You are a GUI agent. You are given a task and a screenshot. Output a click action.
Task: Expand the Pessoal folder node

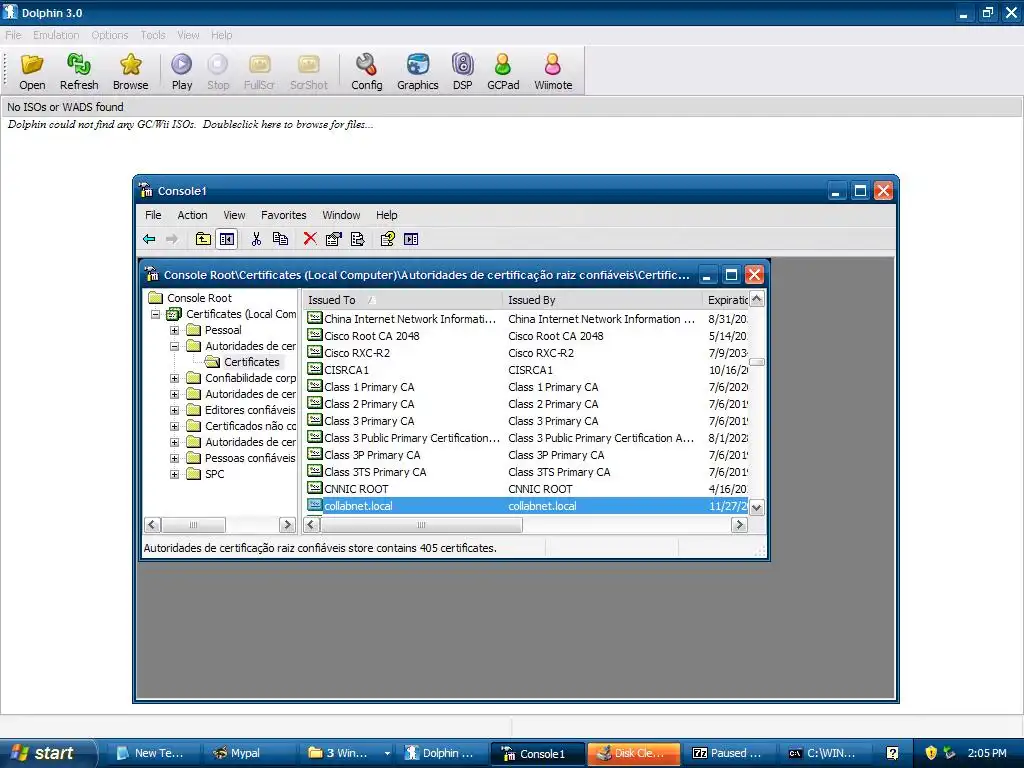174,330
